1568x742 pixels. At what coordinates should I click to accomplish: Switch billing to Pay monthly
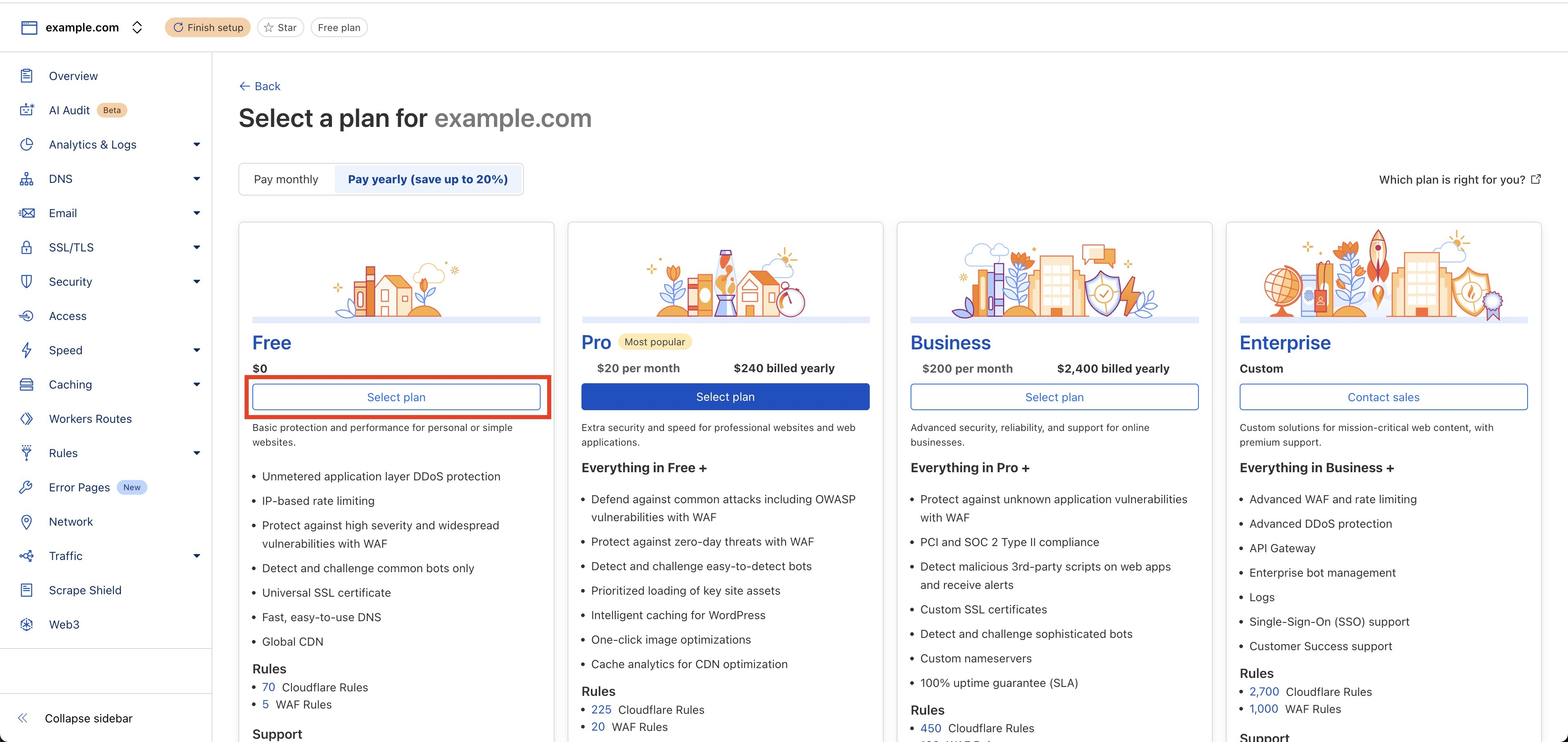(286, 180)
